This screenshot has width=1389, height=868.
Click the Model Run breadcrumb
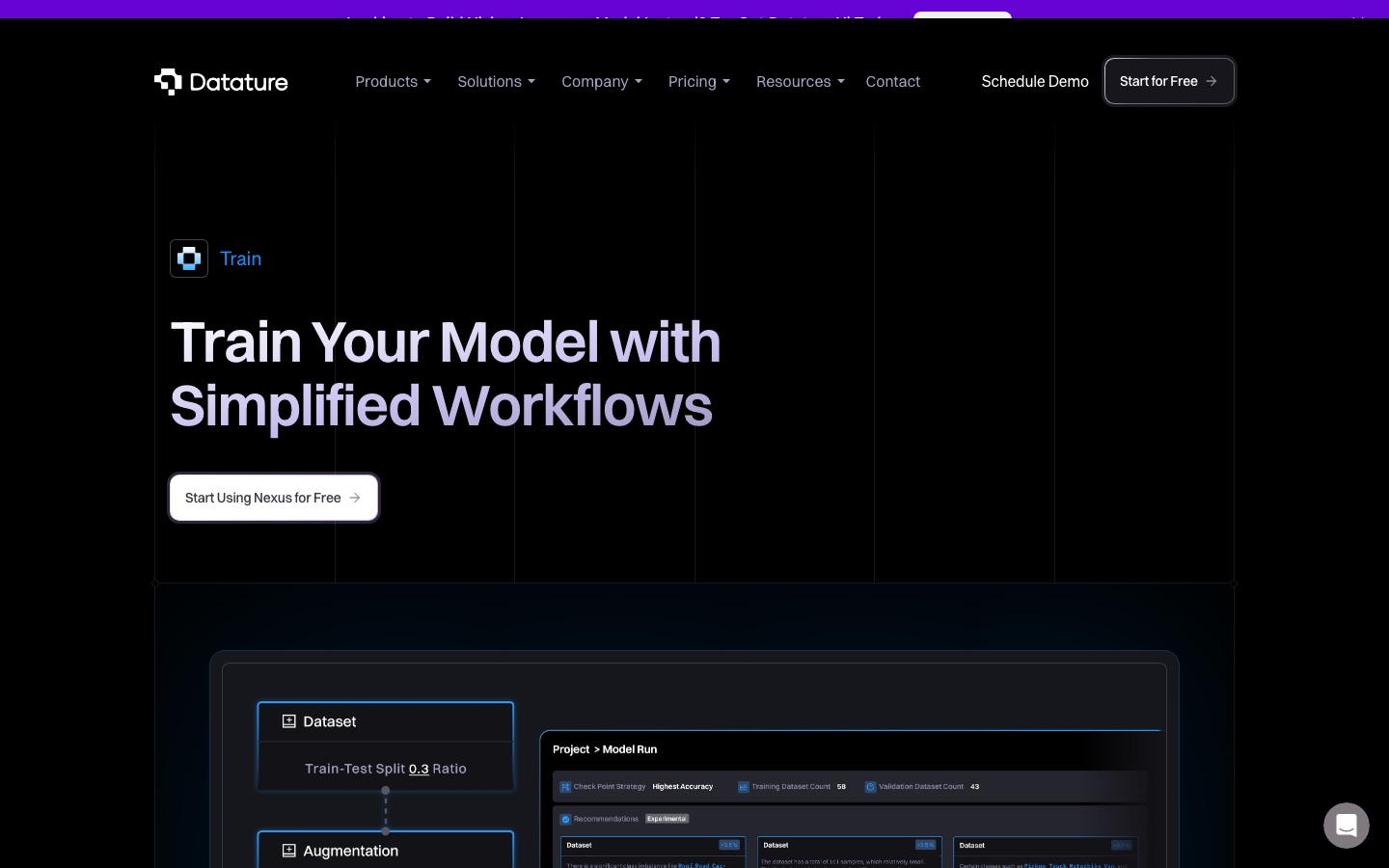(630, 749)
